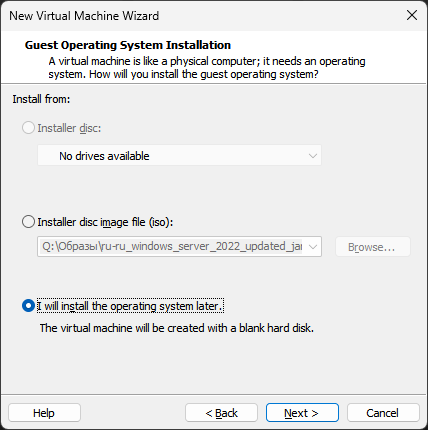Click the 'Installer disc:' option label
Screen dimensions: 428x430
pyautogui.click(x=69, y=128)
